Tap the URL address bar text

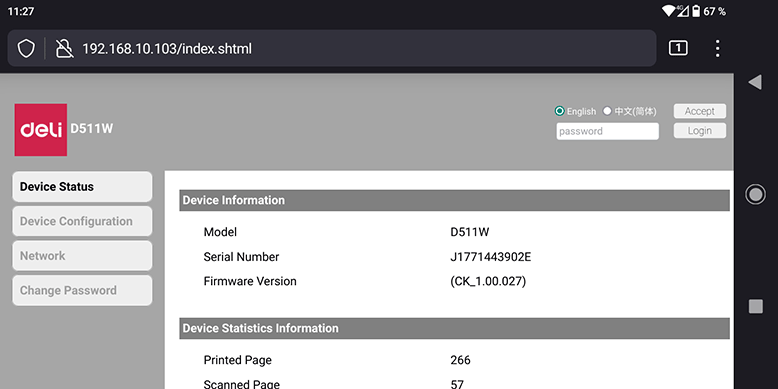coord(167,49)
